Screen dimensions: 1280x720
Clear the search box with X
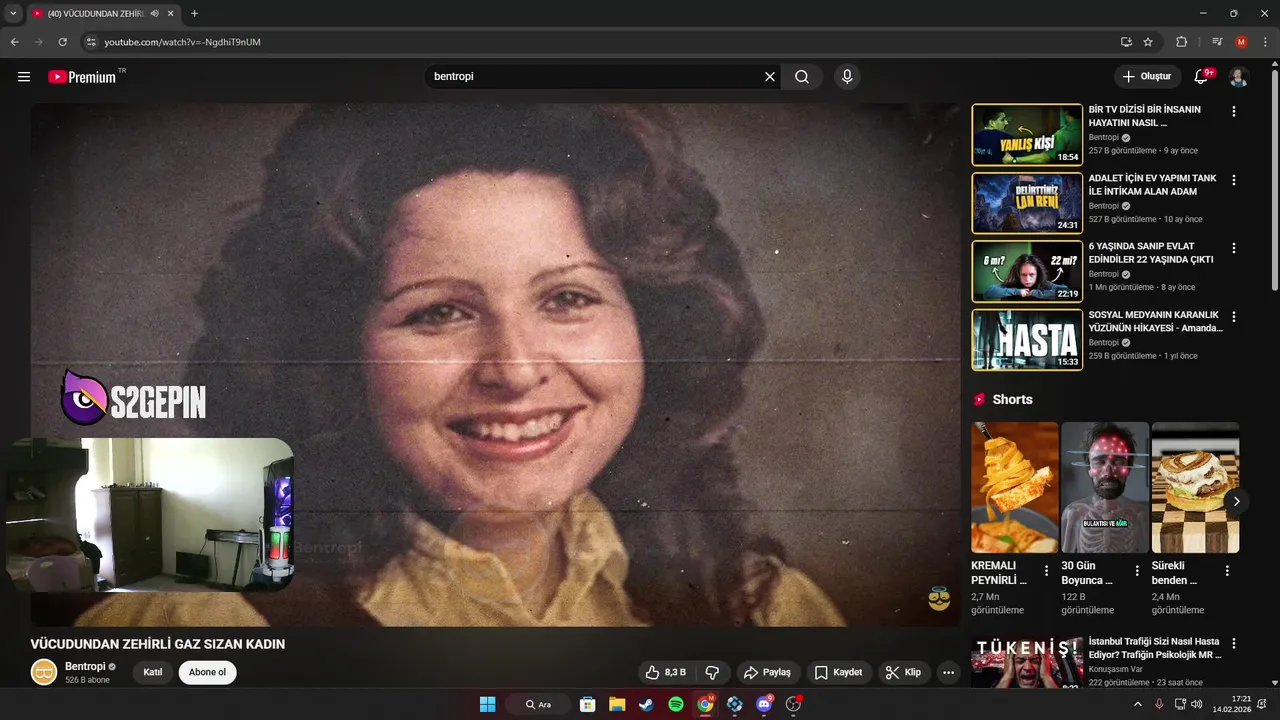(770, 77)
